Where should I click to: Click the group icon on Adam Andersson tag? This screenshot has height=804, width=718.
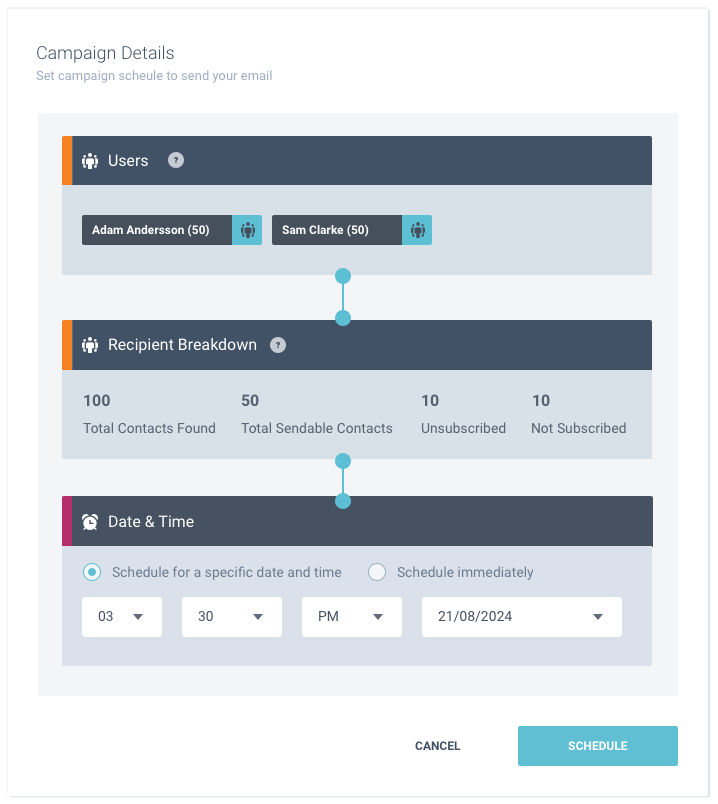pos(247,230)
